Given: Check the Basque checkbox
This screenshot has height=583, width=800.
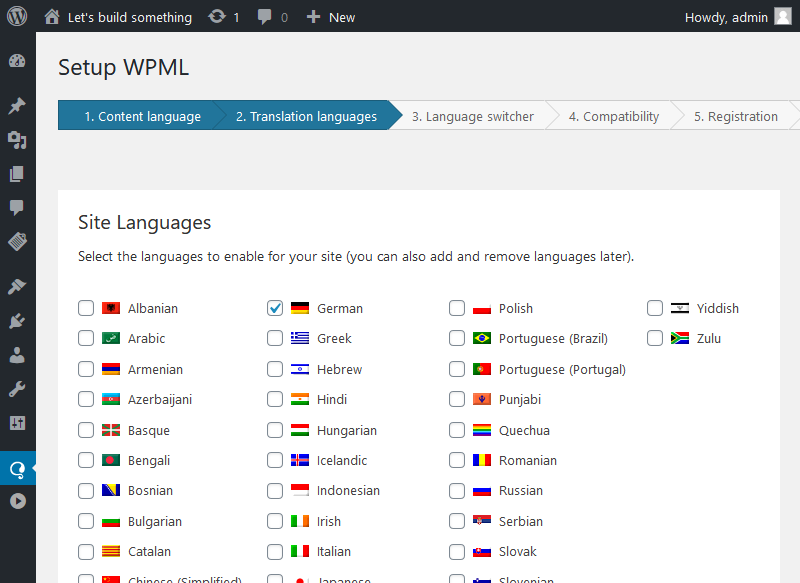Looking at the screenshot, I should [x=86, y=430].
